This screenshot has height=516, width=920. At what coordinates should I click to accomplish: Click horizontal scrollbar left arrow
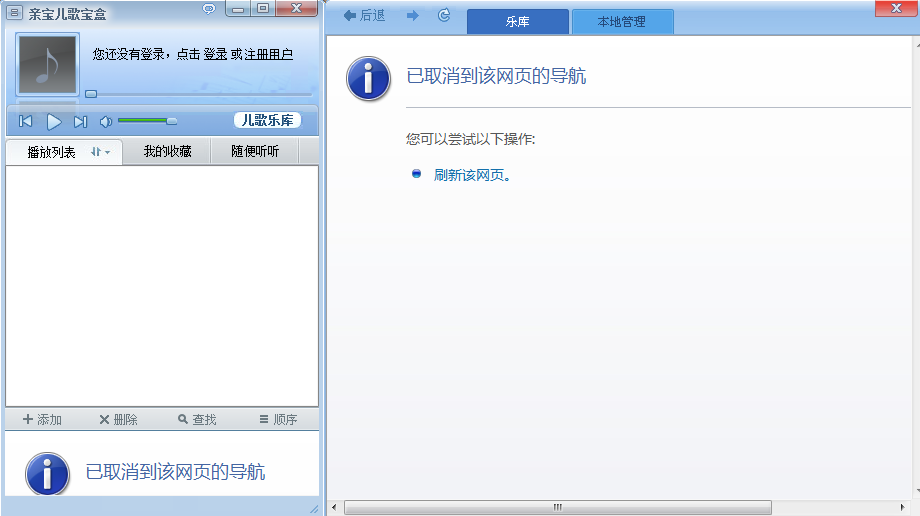pos(334,507)
